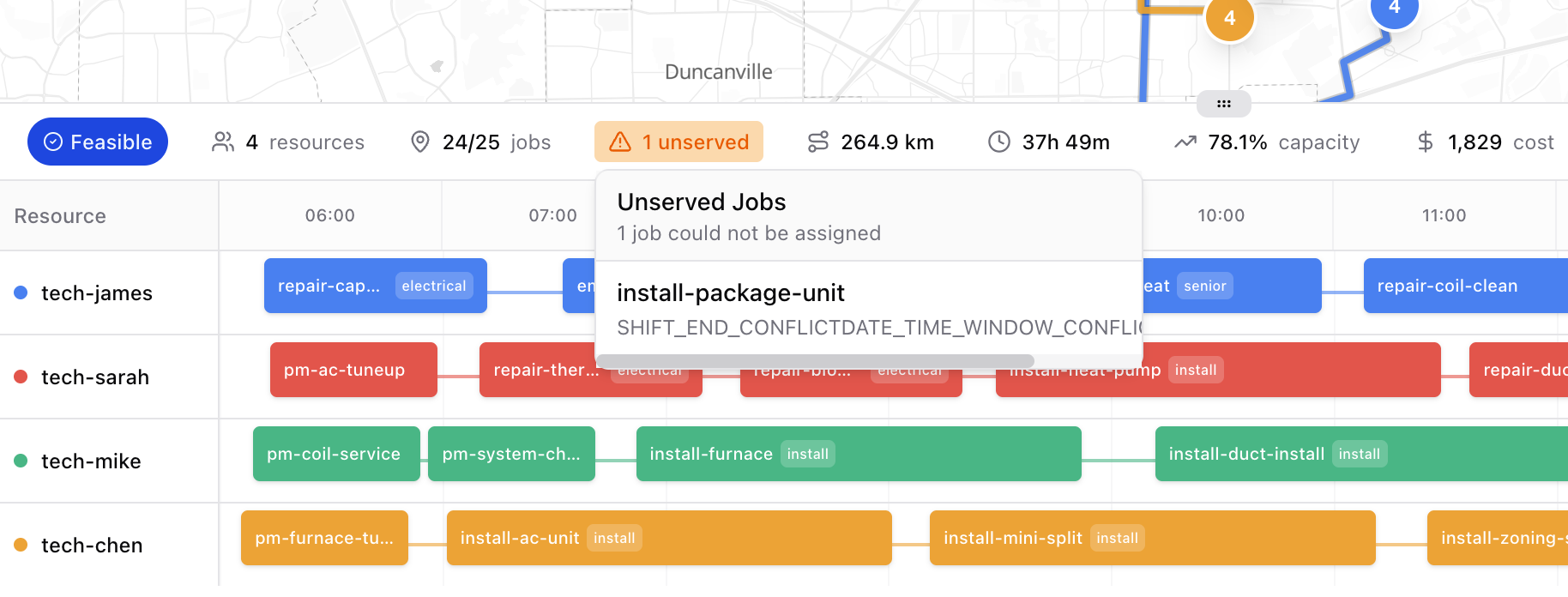1568x597 pixels.
Task: Click the install tag on install-heat-pump
Action: pos(1196,370)
